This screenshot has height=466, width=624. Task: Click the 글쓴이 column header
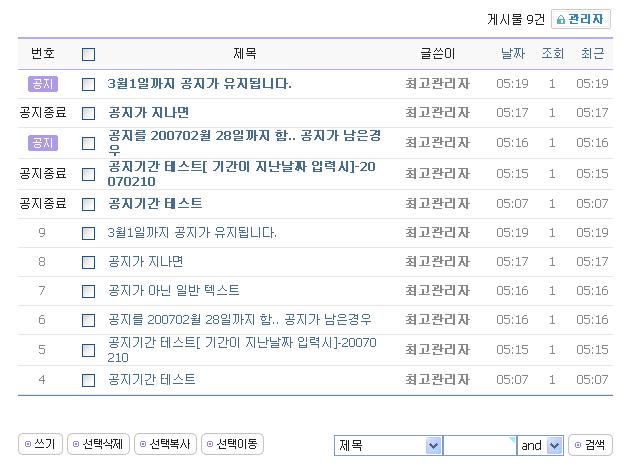pyautogui.click(x=437, y=53)
